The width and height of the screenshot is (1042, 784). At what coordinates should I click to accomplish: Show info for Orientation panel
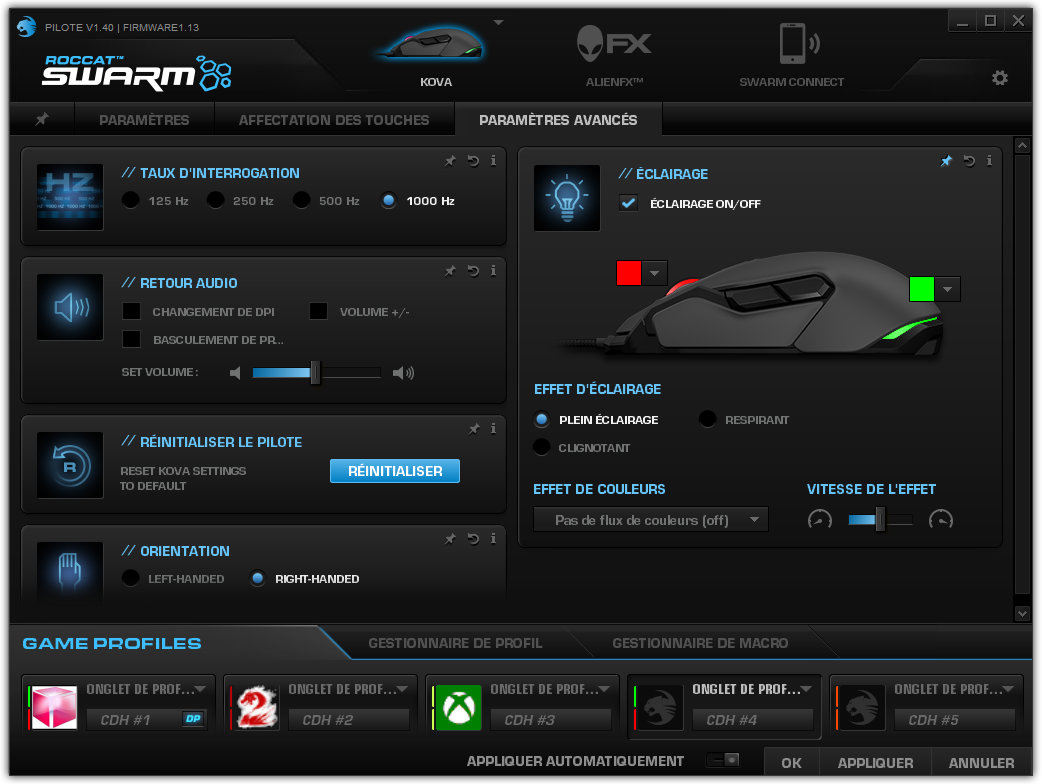click(493, 539)
